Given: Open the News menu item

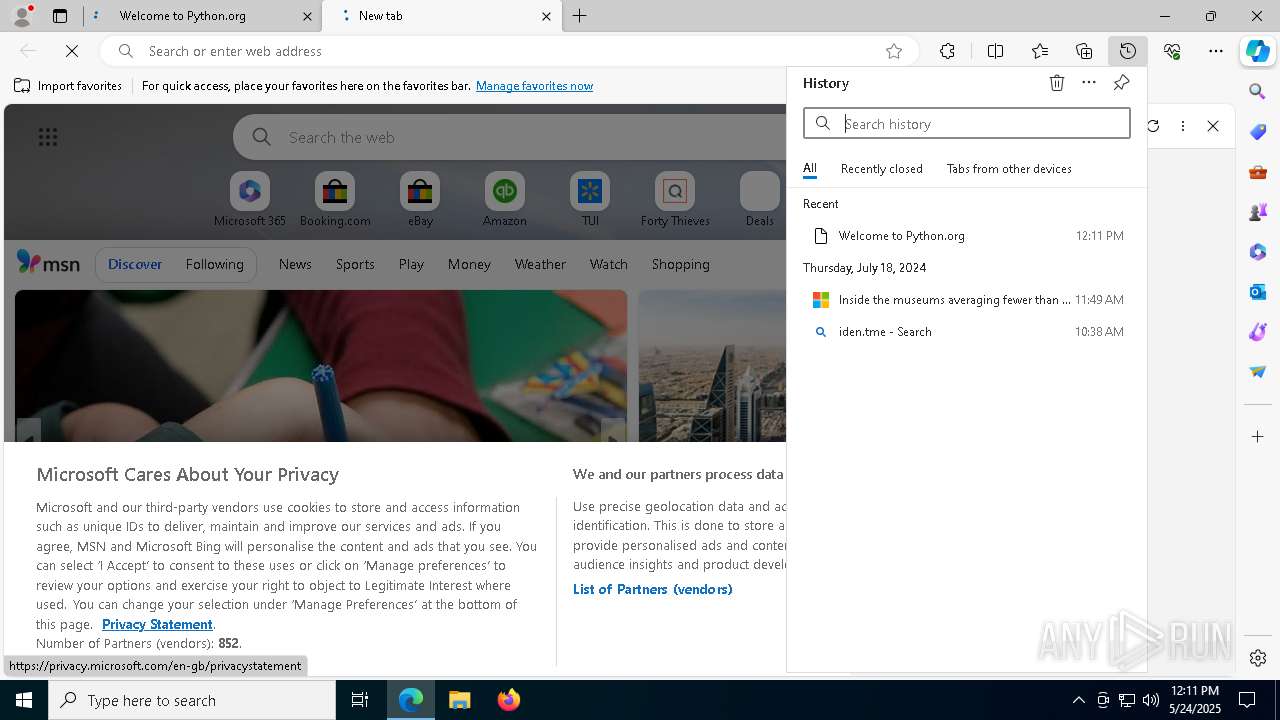Looking at the screenshot, I should pyautogui.click(x=295, y=264).
